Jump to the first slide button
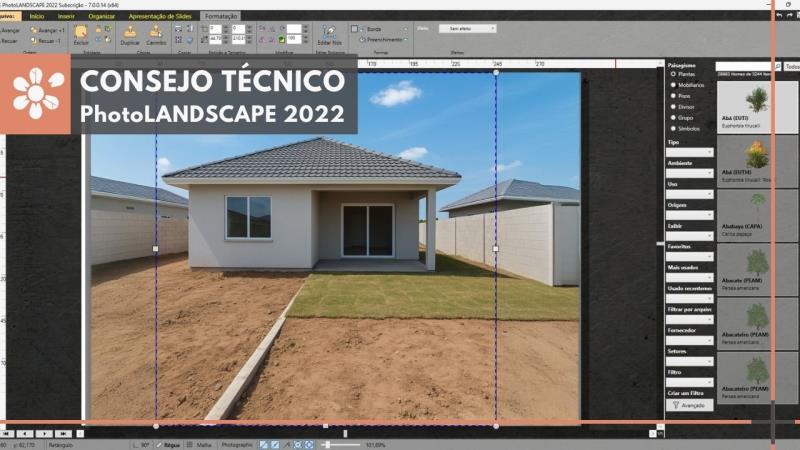 [7, 434]
